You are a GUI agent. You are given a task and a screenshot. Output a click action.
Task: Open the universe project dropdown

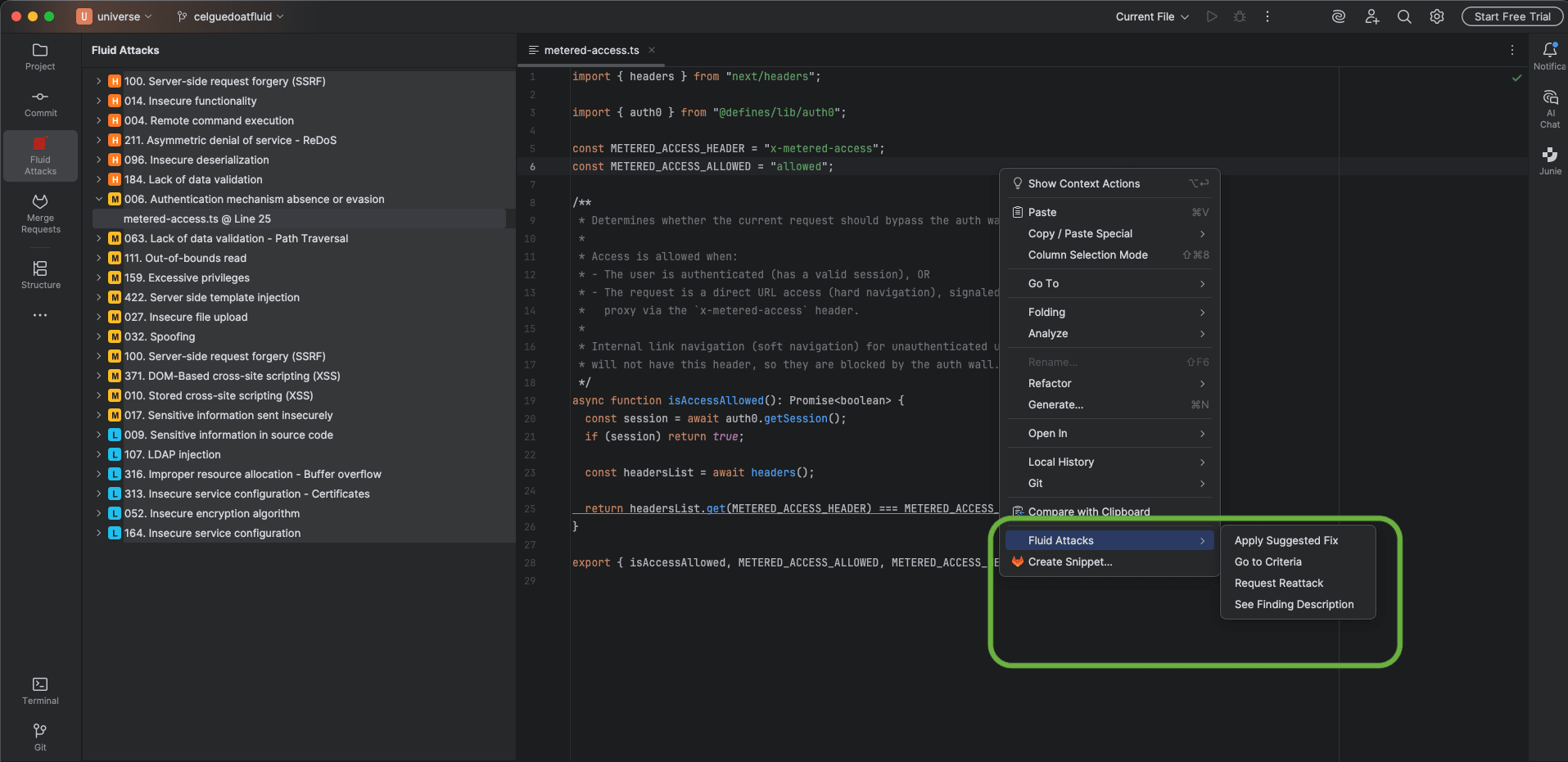pyautogui.click(x=115, y=16)
